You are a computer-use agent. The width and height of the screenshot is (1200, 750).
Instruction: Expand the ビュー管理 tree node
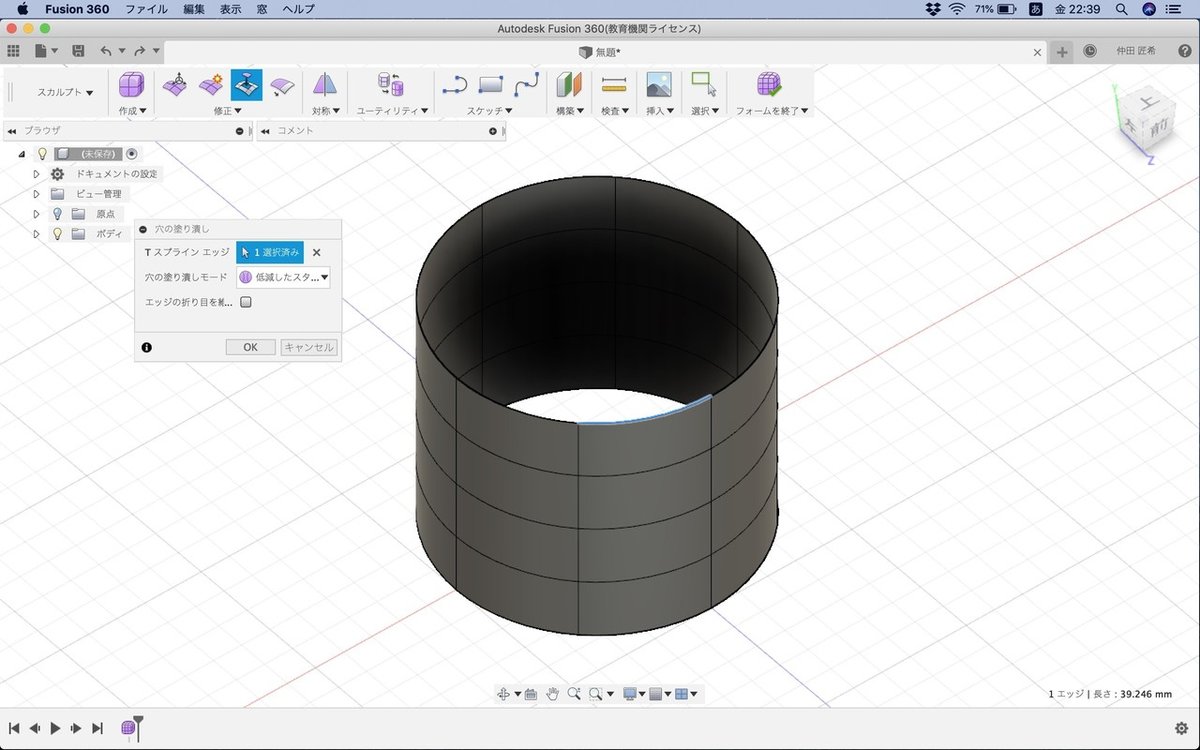point(36,194)
